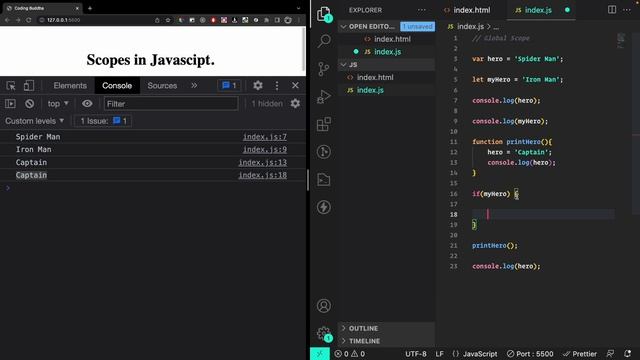Image resolution: width=640 pixels, height=360 pixels.
Task: Click the feedback icon in status bar
Action: pyautogui.click(x=610, y=353)
